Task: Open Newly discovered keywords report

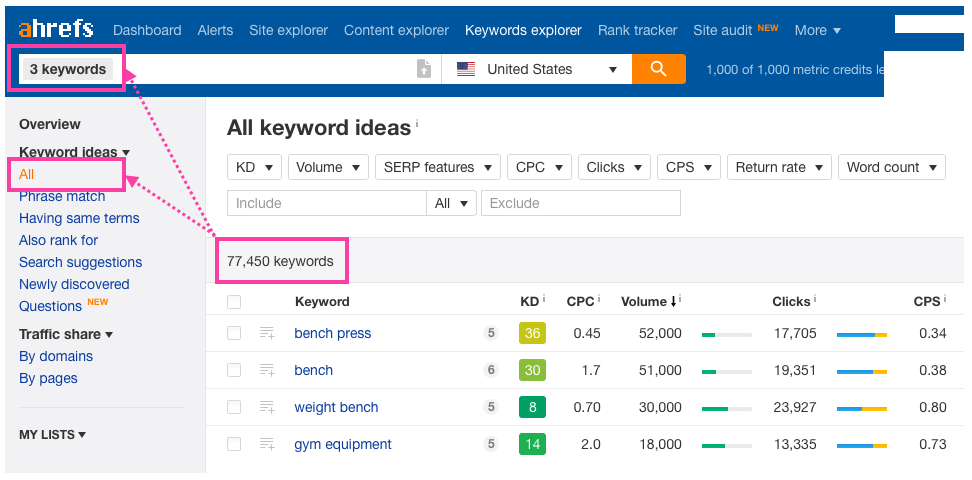Action: 74,284
